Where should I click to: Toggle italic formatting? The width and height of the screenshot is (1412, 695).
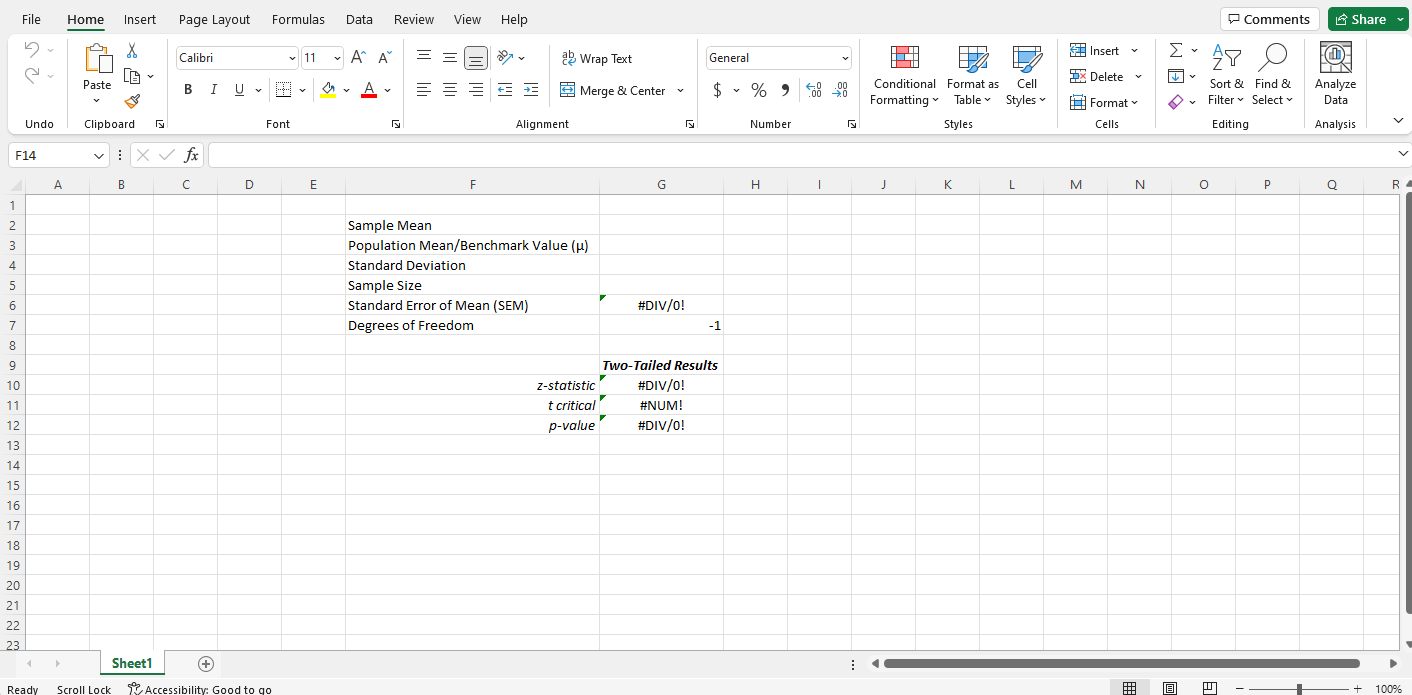tap(212, 89)
